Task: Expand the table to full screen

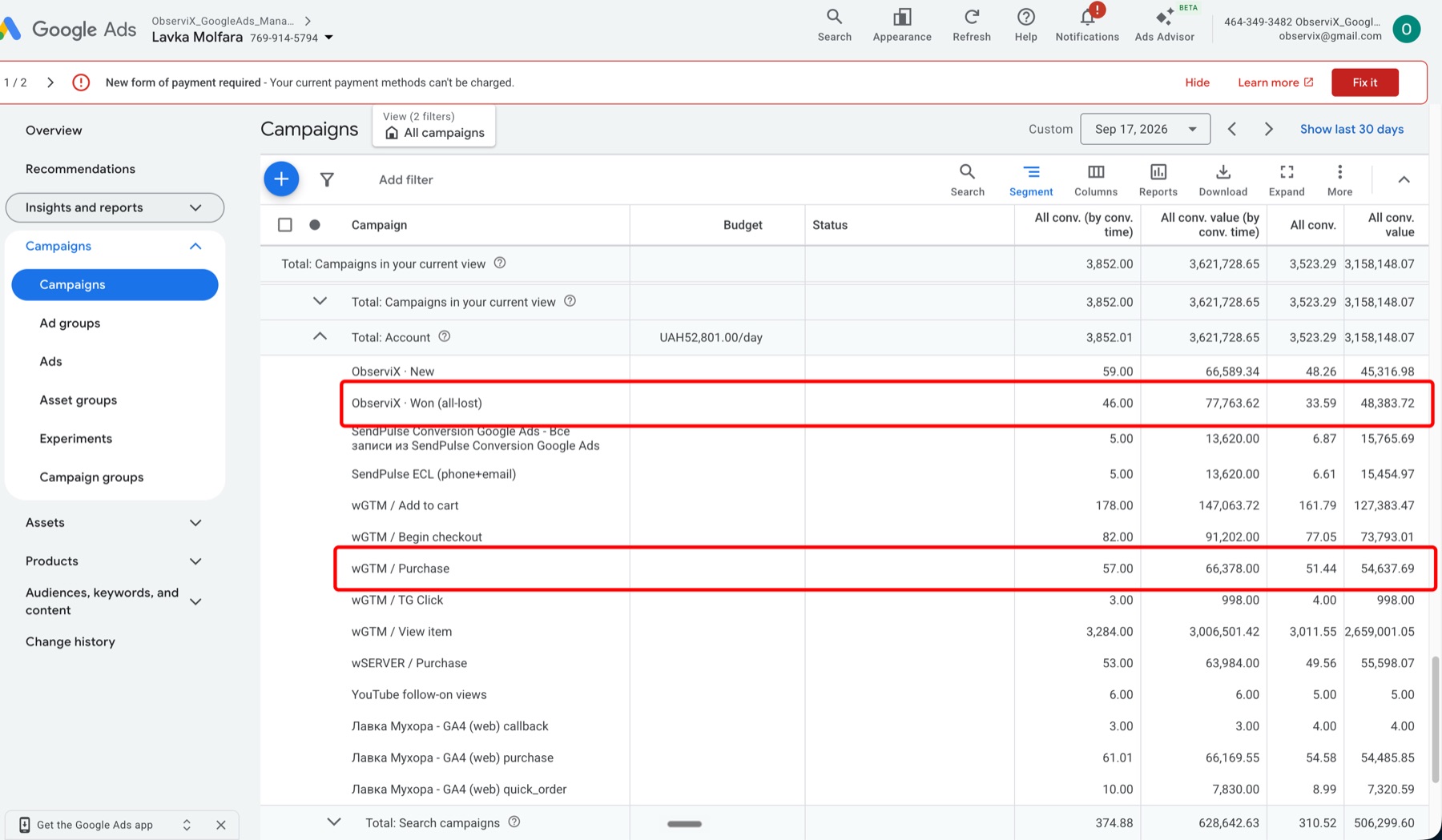Action: [x=1287, y=179]
